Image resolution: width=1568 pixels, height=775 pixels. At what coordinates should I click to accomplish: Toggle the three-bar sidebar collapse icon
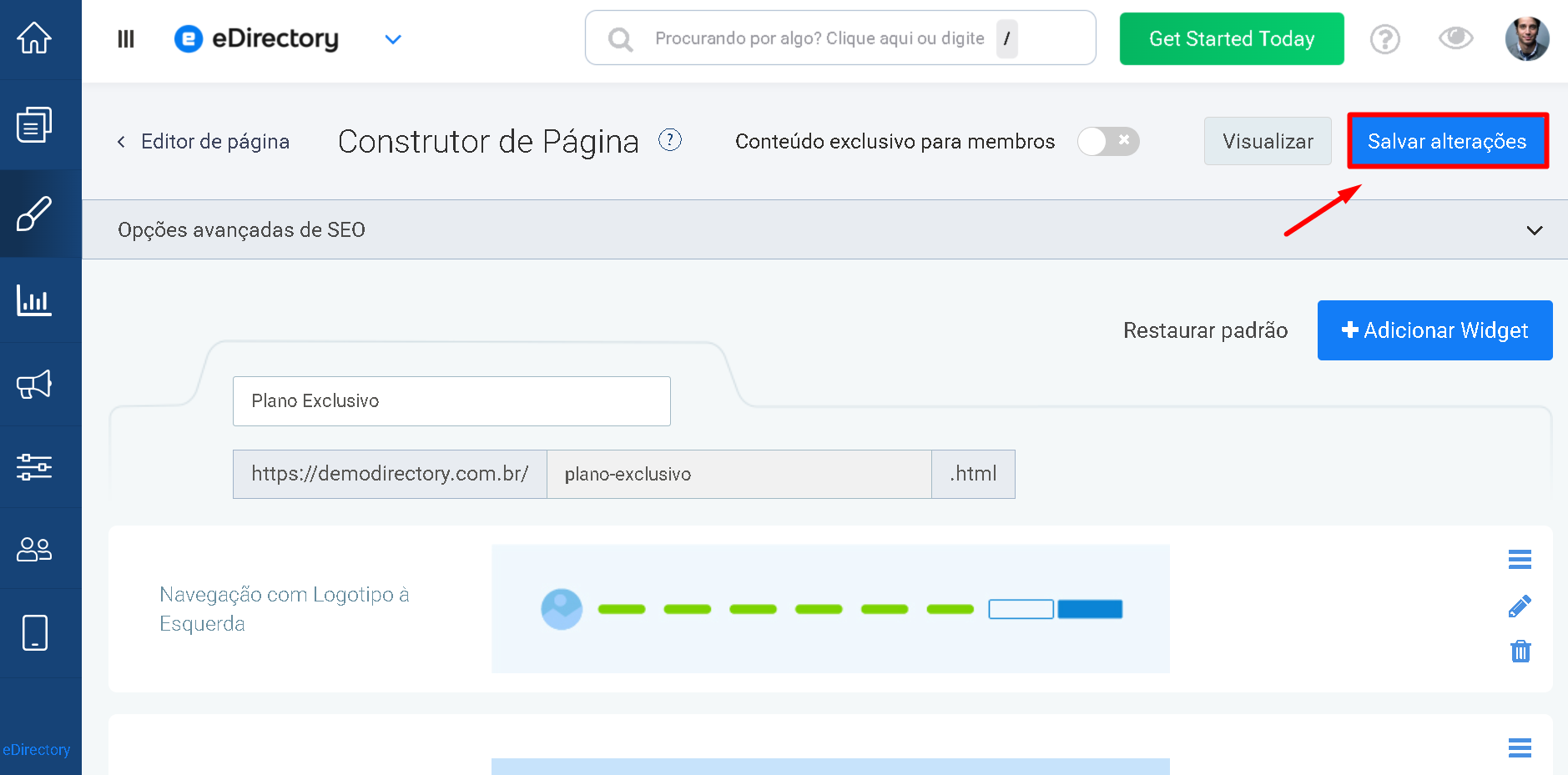(x=126, y=38)
